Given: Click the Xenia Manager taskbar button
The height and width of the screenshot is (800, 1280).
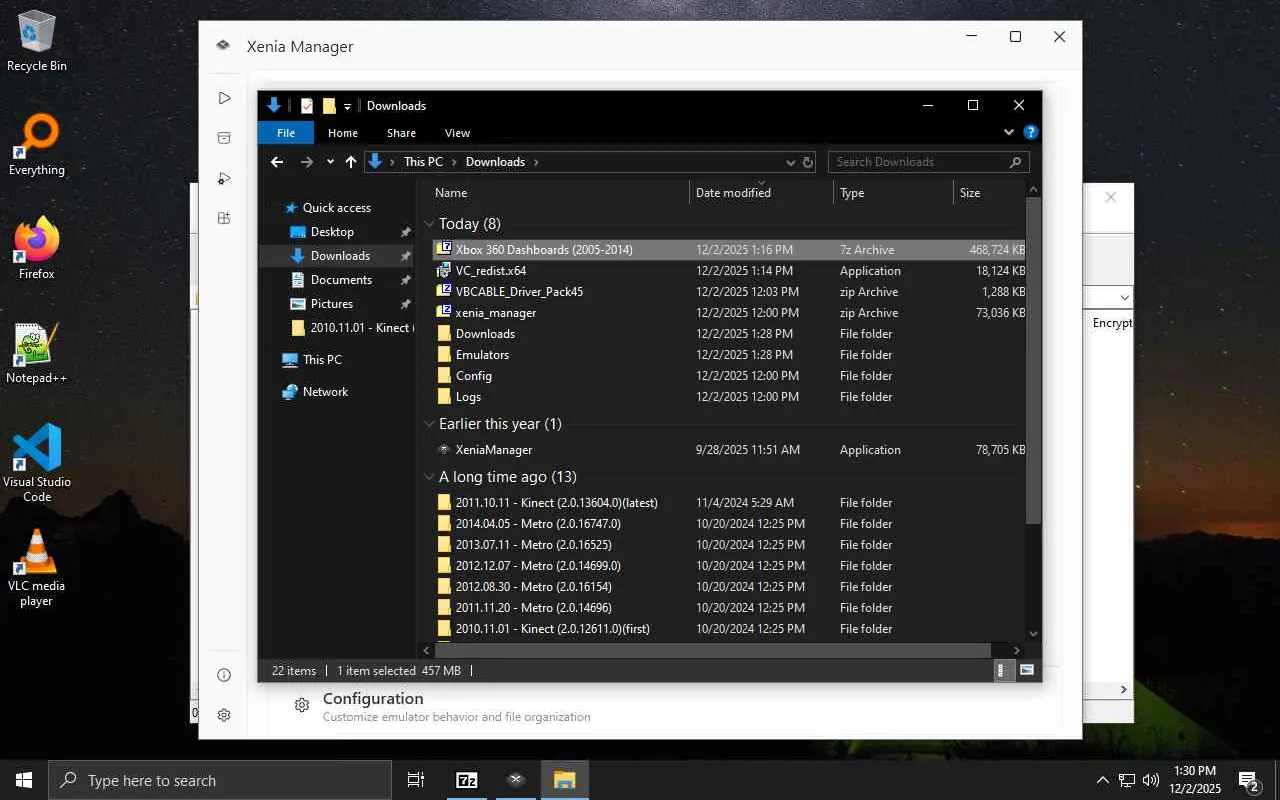Looking at the screenshot, I should click(515, 780).
